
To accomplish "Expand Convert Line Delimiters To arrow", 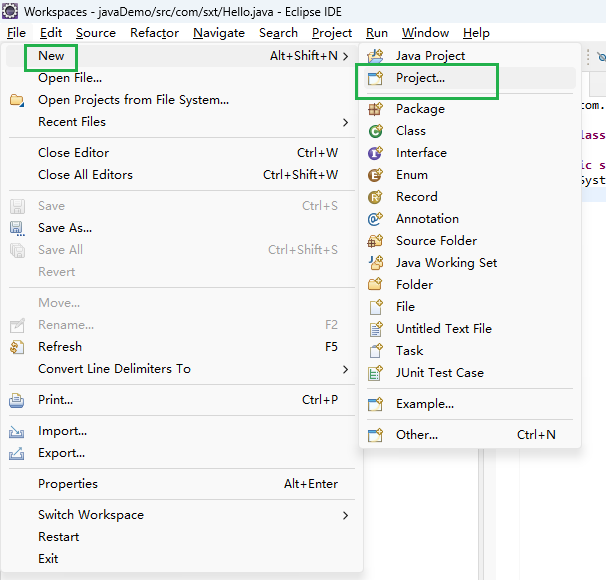I will [346, 369].
